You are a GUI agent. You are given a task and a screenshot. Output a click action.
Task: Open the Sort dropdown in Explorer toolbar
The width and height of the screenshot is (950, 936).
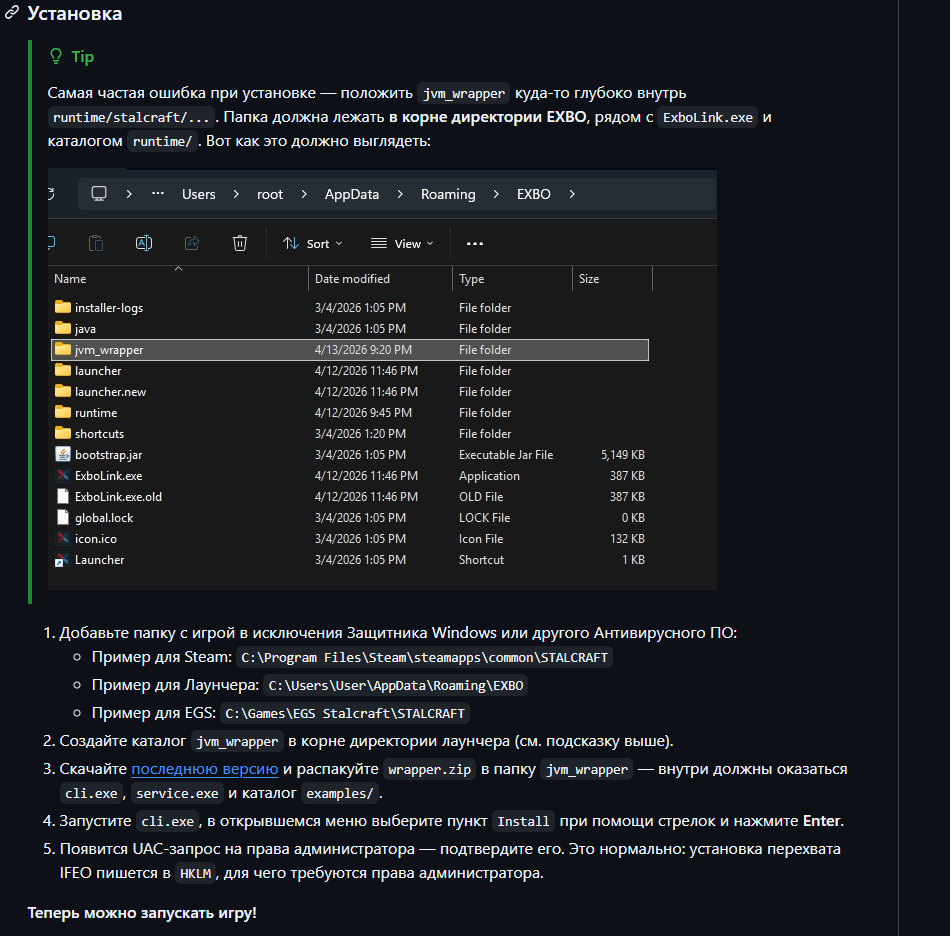(313, 244)
